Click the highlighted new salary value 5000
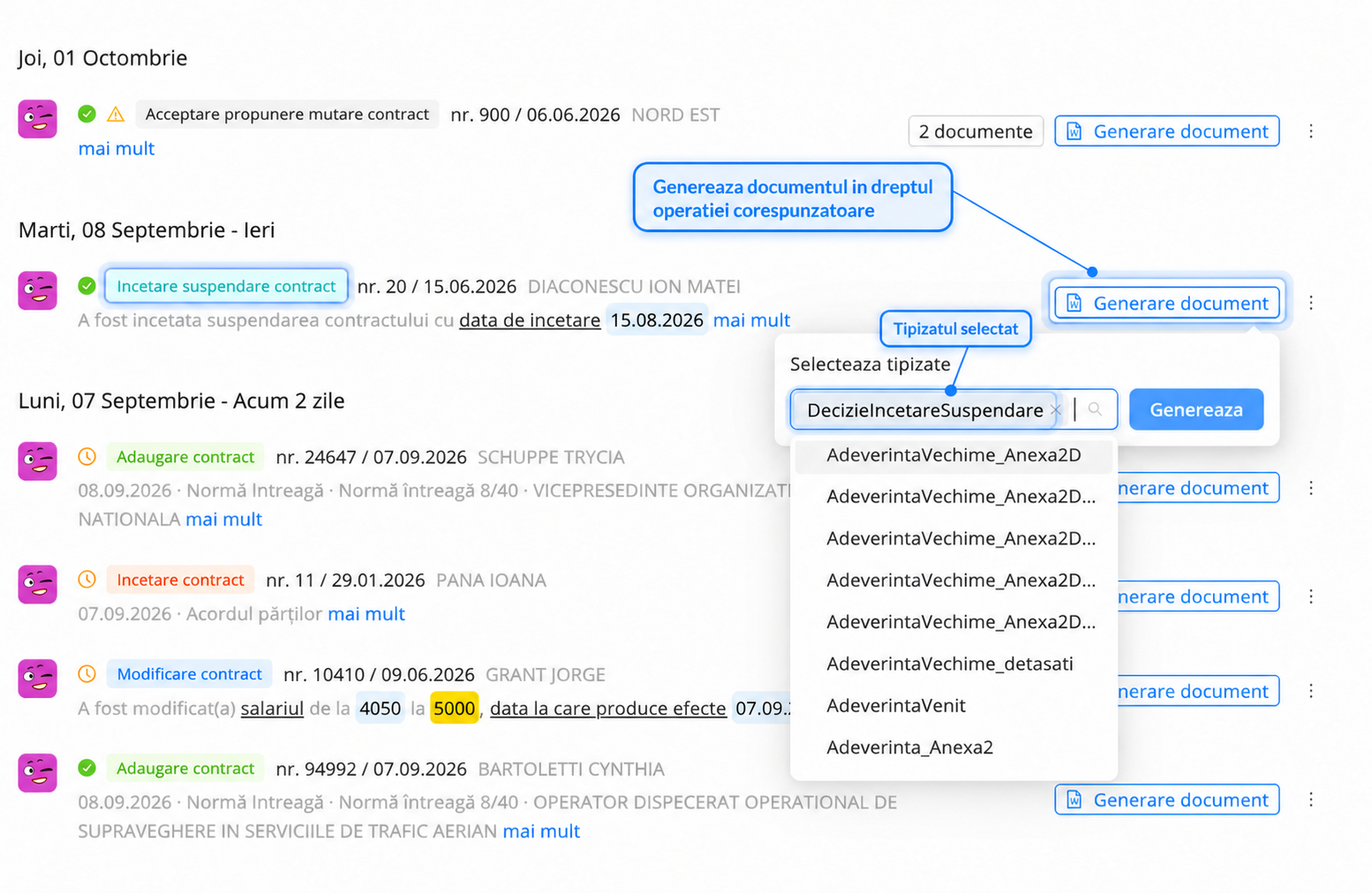 tap(455, 709)
